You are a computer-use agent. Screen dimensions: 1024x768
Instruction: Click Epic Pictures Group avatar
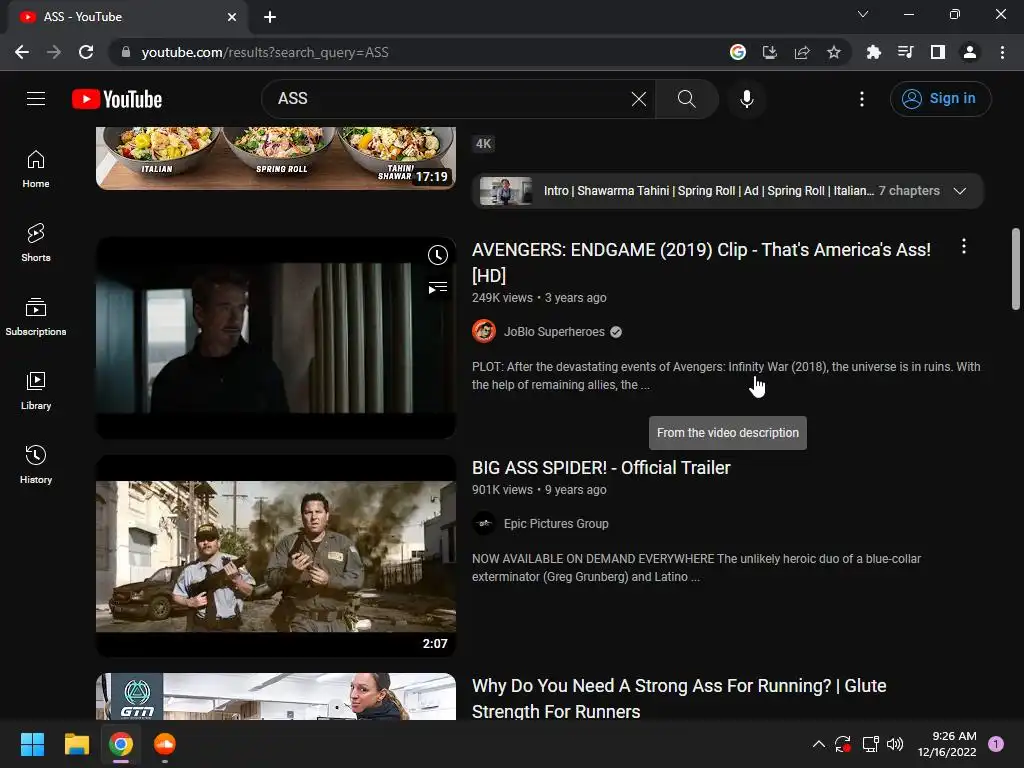click(x=484, y=524)
